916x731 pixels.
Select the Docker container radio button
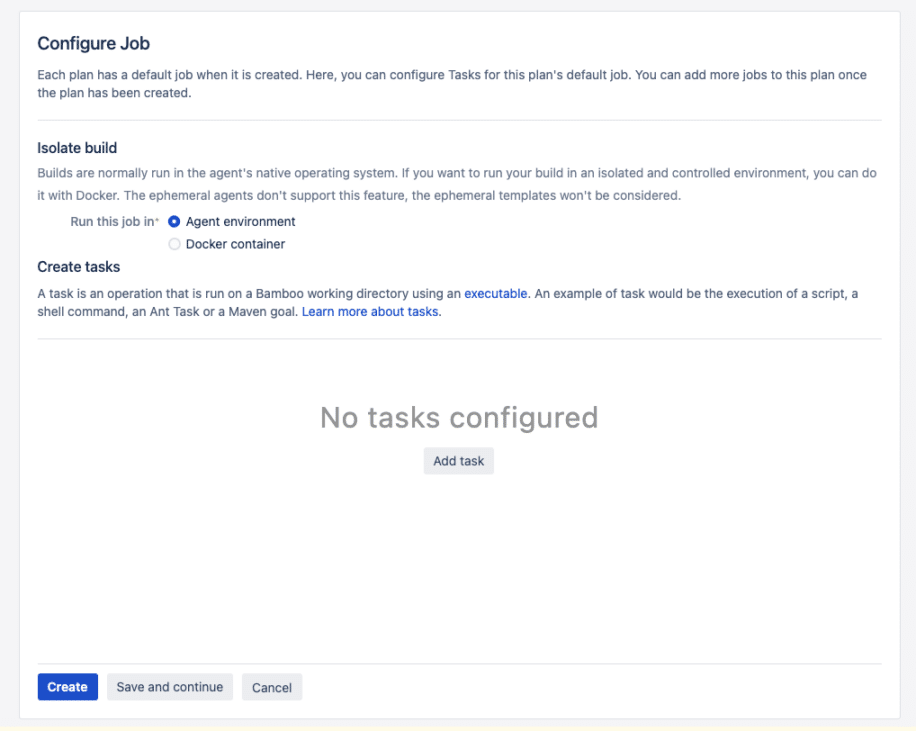coord(175,243)
